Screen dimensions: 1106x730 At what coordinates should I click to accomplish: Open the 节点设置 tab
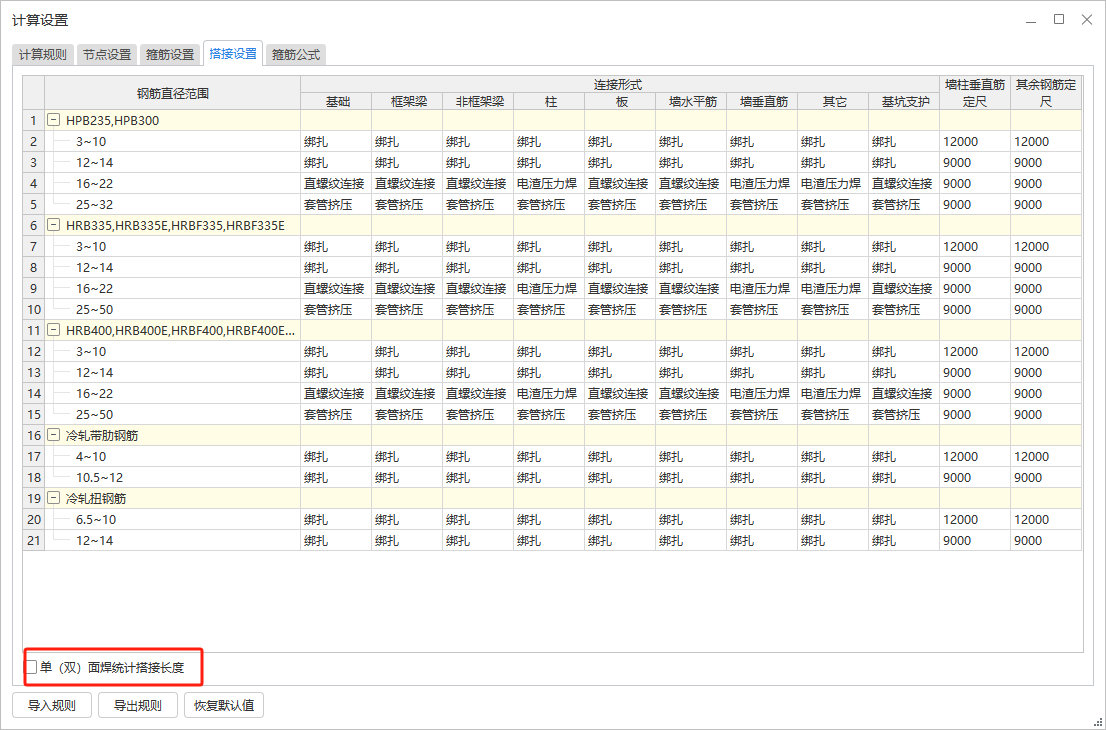(x=107, y=54)
